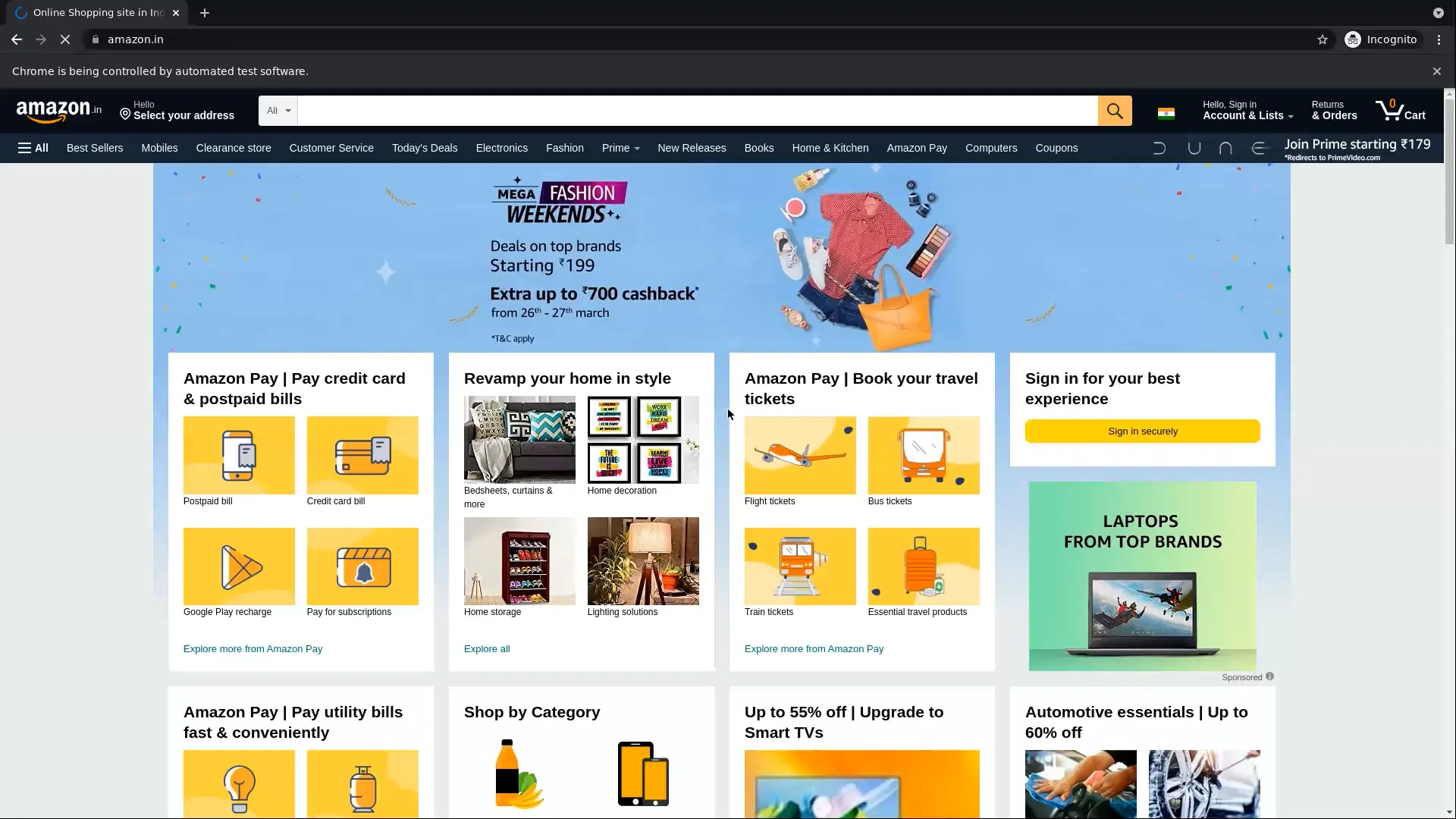Open Google Play recharge icon

[239, 566]
